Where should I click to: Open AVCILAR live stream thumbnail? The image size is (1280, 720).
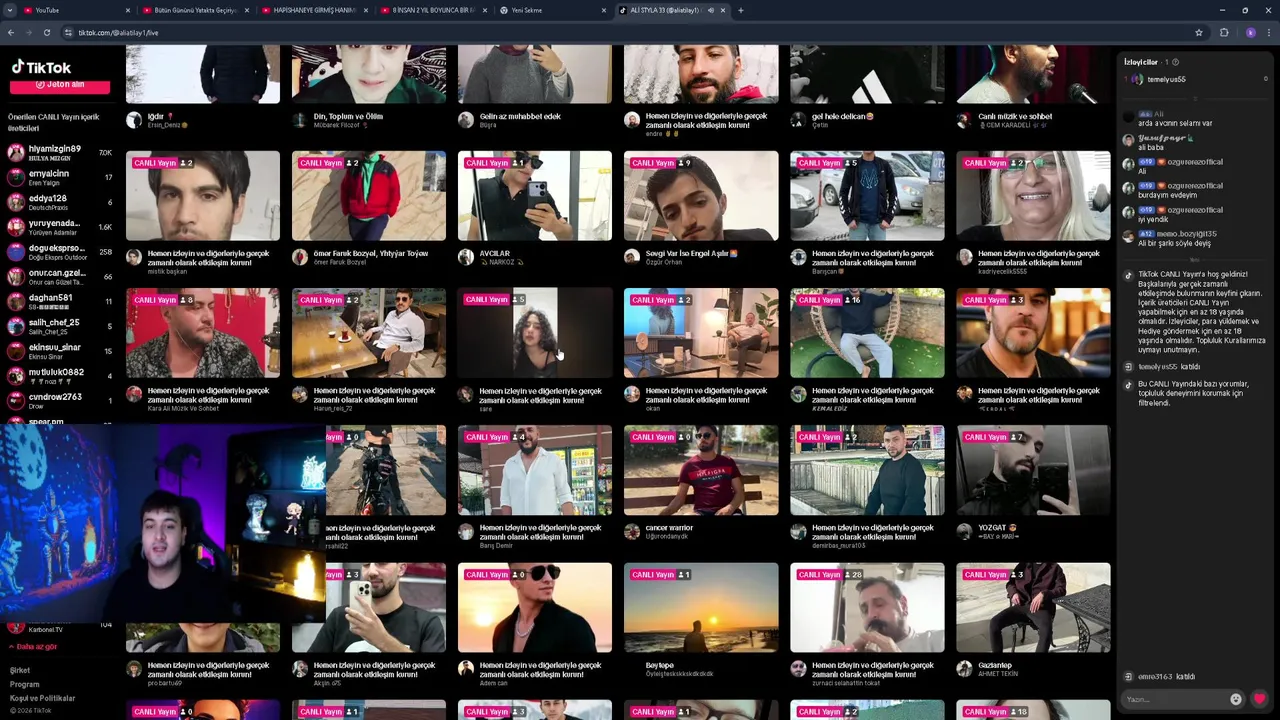point(535,196)
